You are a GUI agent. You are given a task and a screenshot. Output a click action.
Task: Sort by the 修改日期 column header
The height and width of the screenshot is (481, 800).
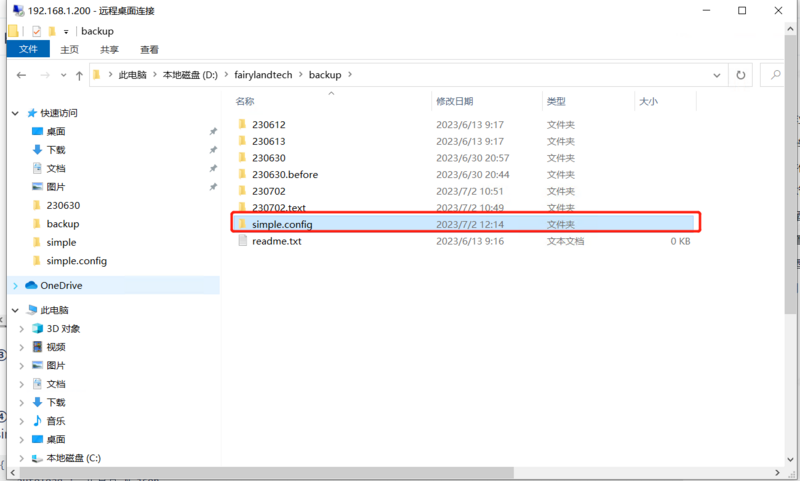click(454, 101)
